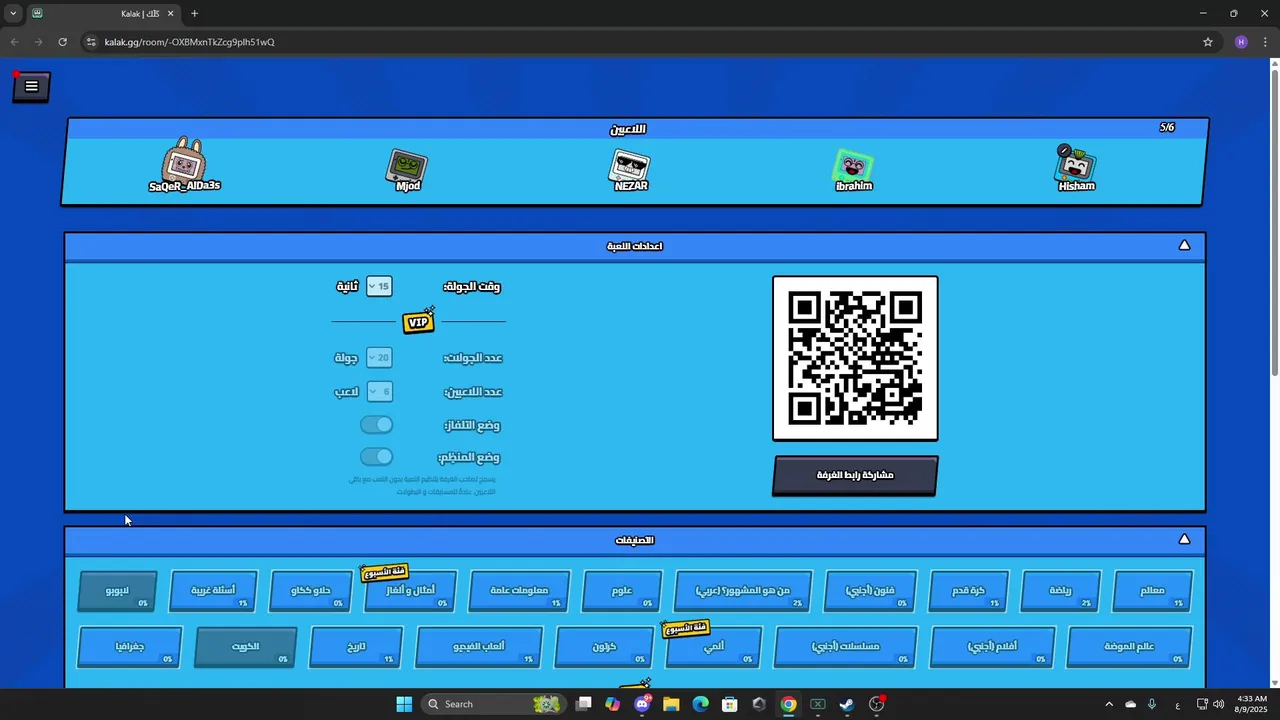This screenshot has height=720, width=1280.
Task: Click the VIP badge icon
Action: (x=419, y=321)
